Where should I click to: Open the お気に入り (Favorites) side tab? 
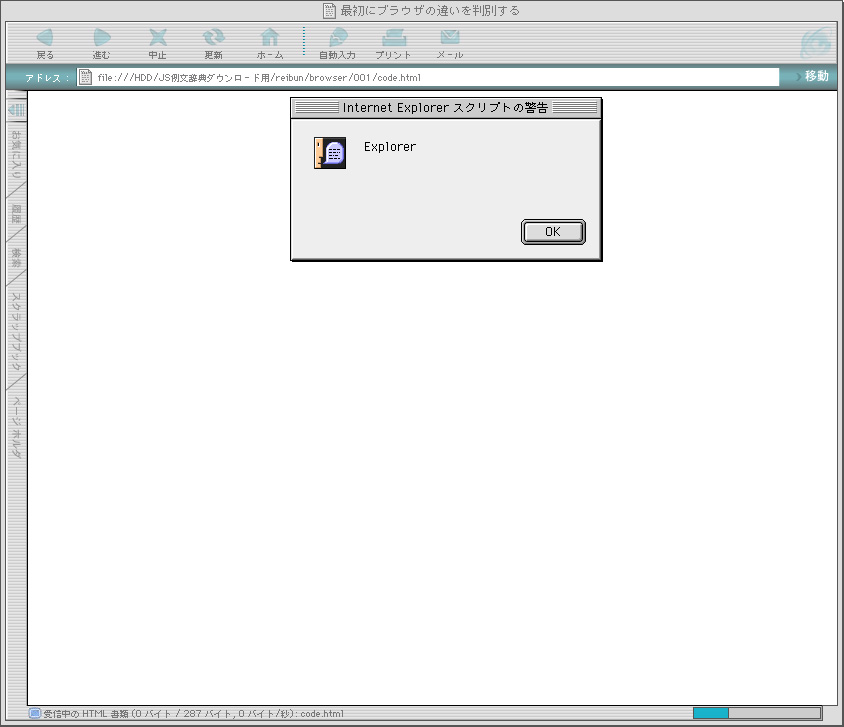pyautogui.click(x=17, y=154)
